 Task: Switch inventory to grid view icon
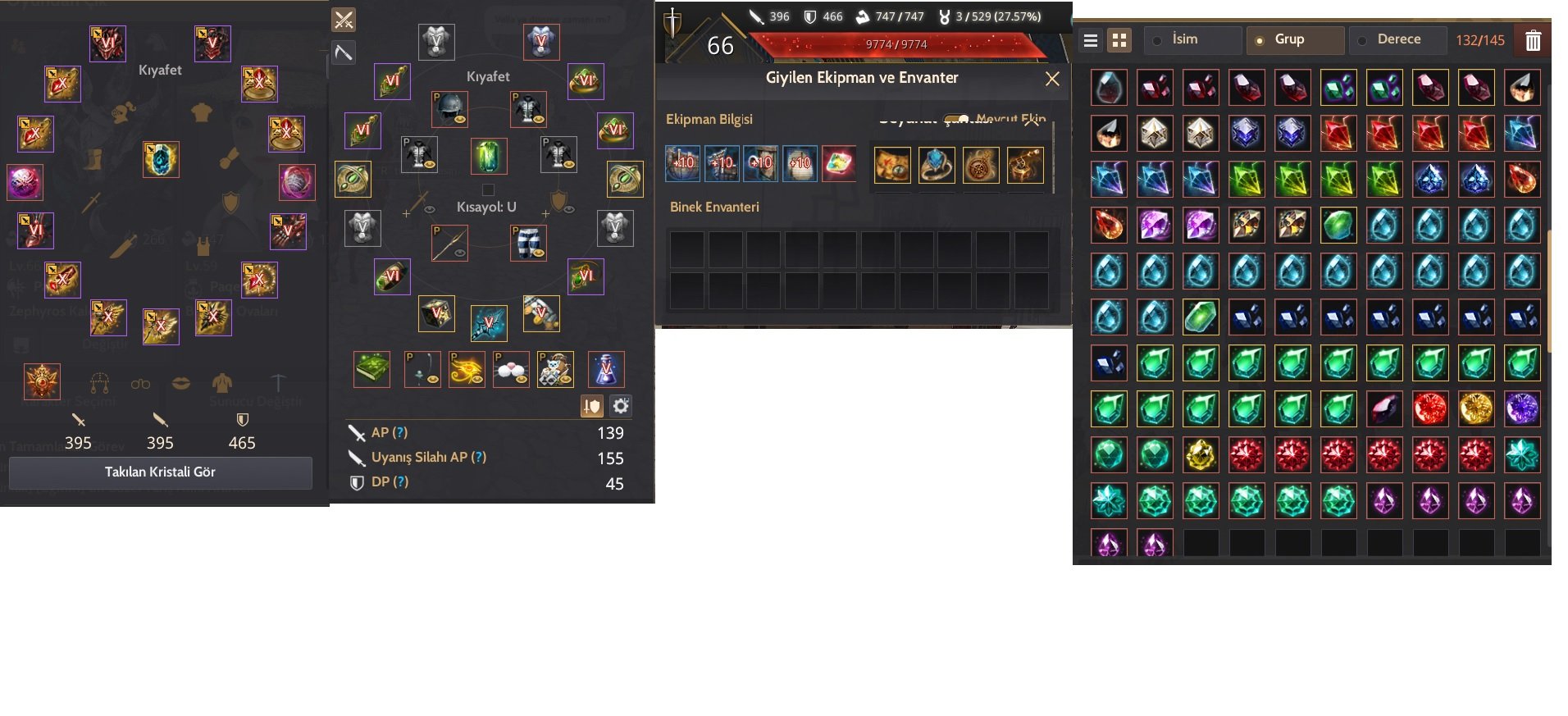(1119, 40)
